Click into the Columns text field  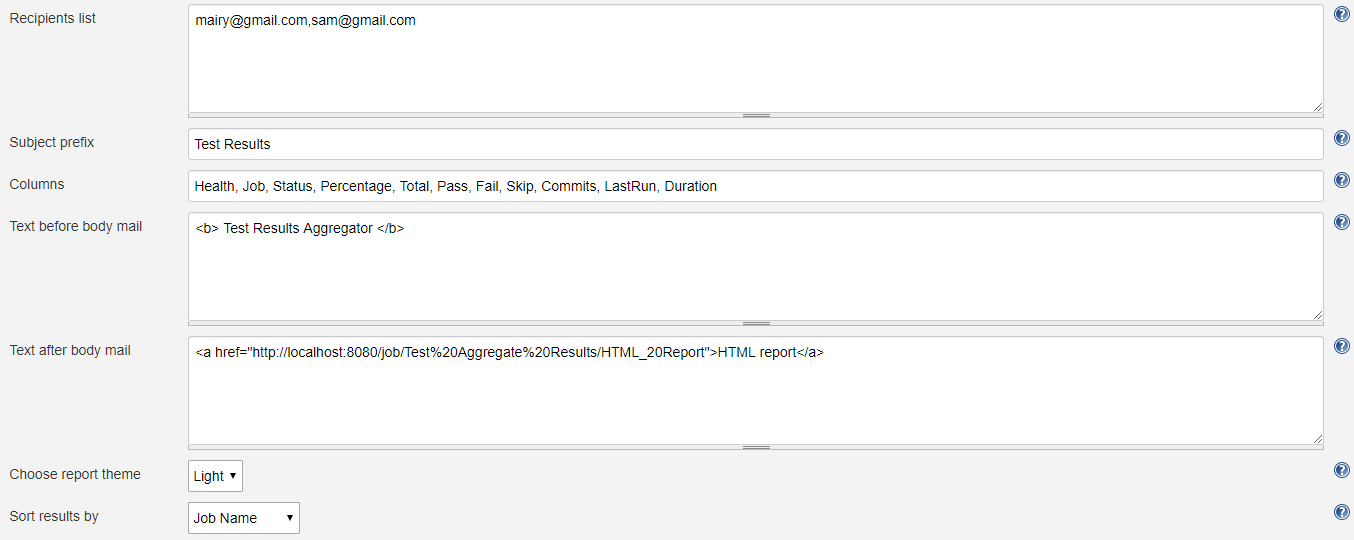(755, 186)
